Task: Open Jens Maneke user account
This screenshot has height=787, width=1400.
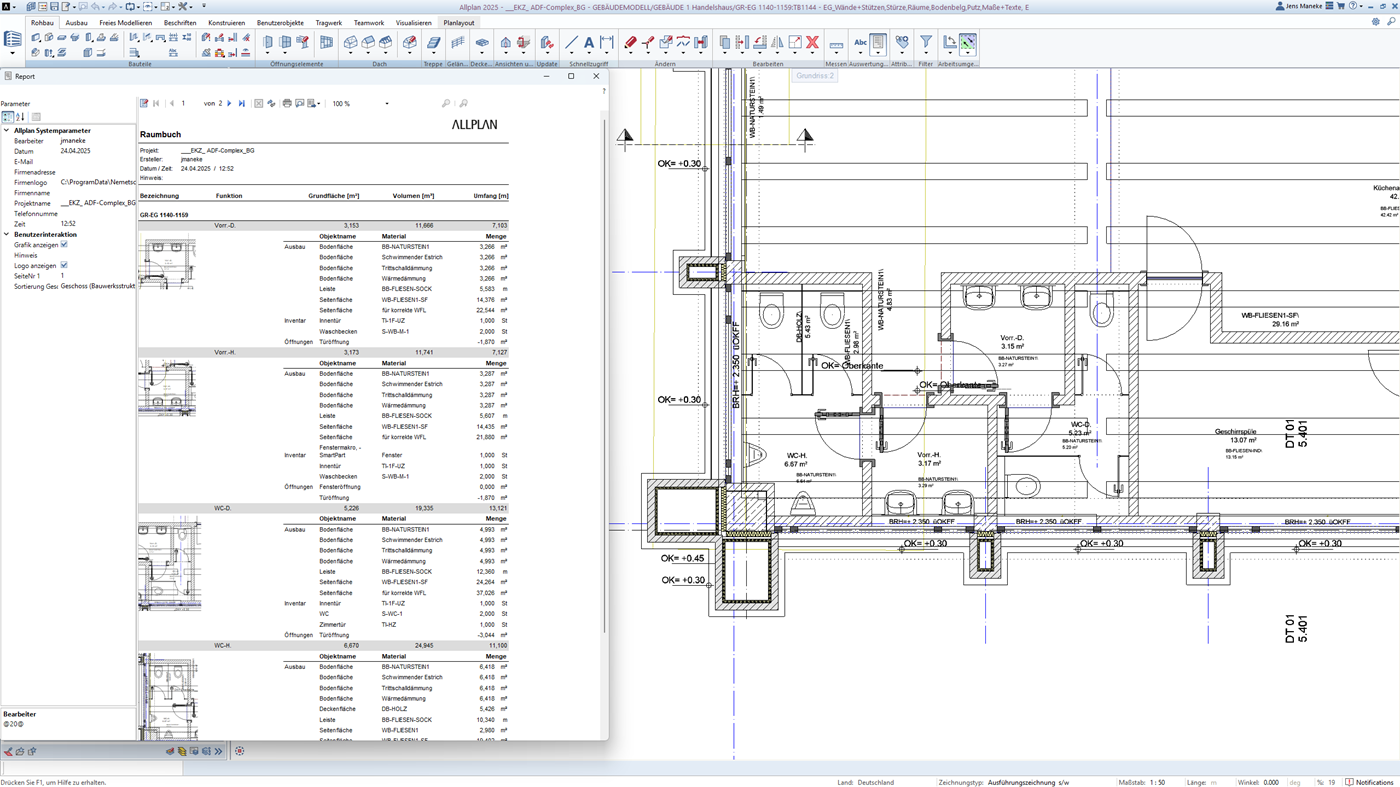Action: point(1301,6)
